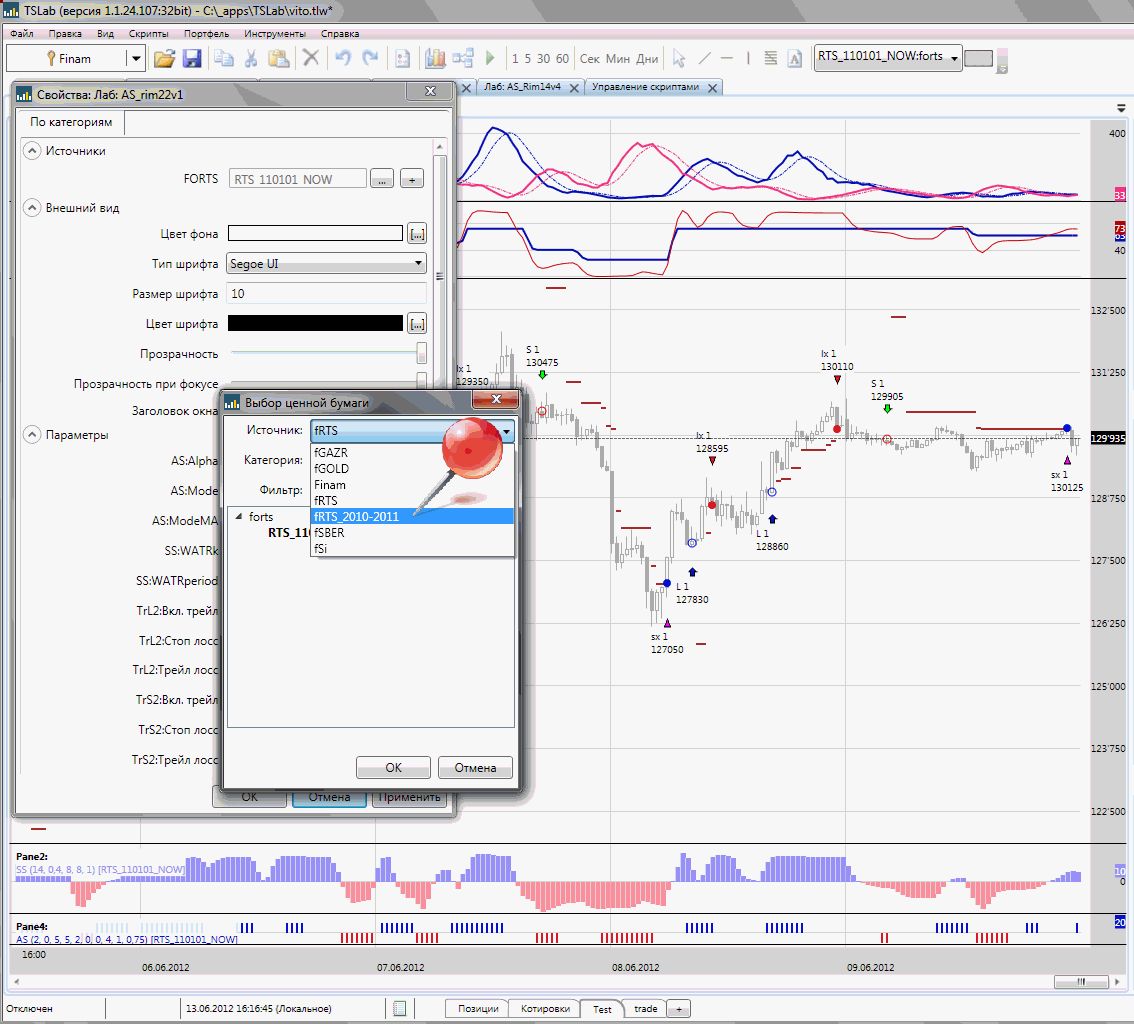The height and width of the screenshot is (1024, 1134).
Task: Click the Undo arrow icon
Action: 343,58
